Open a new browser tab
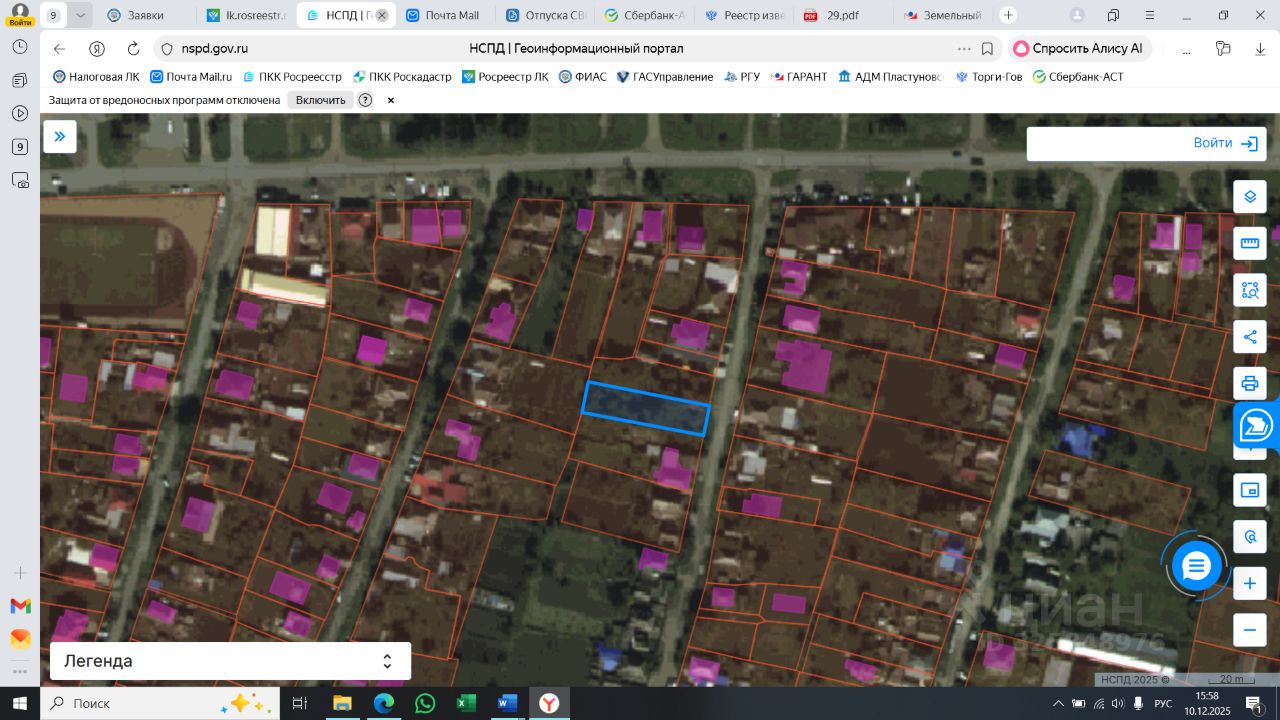Image resolution: width=1280 pixels, height=720 pixels. point(1008,15)
